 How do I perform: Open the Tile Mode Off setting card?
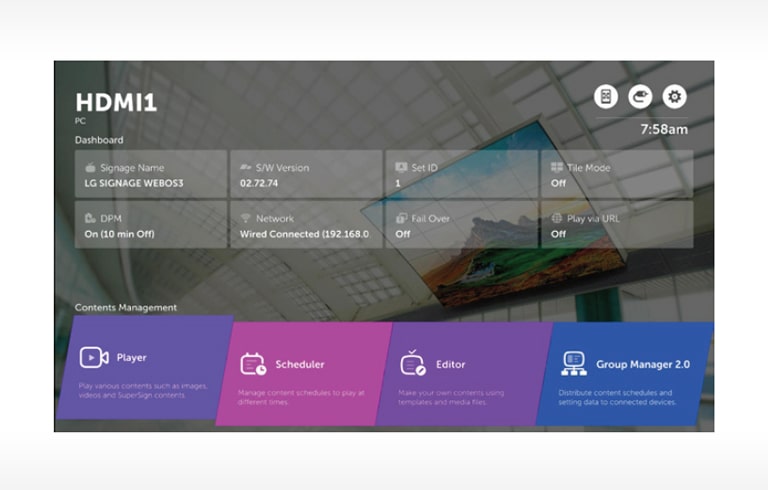coord(617,175)
